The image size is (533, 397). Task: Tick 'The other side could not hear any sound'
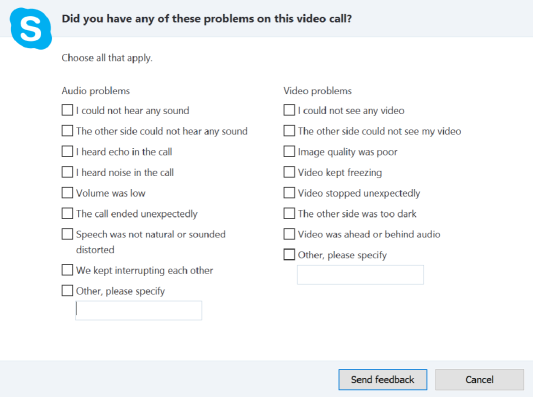click(x=67, y=131)
